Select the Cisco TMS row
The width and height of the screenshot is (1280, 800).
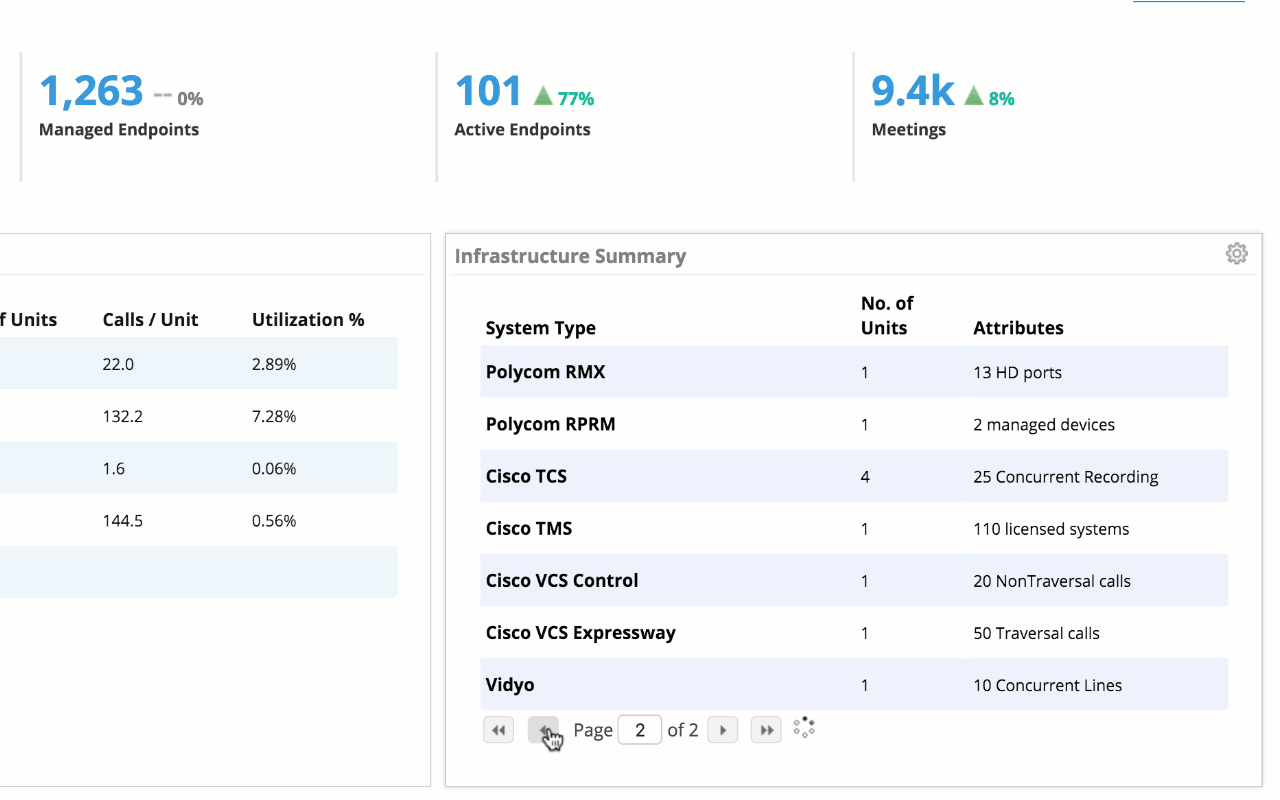(x=854, y=528)
